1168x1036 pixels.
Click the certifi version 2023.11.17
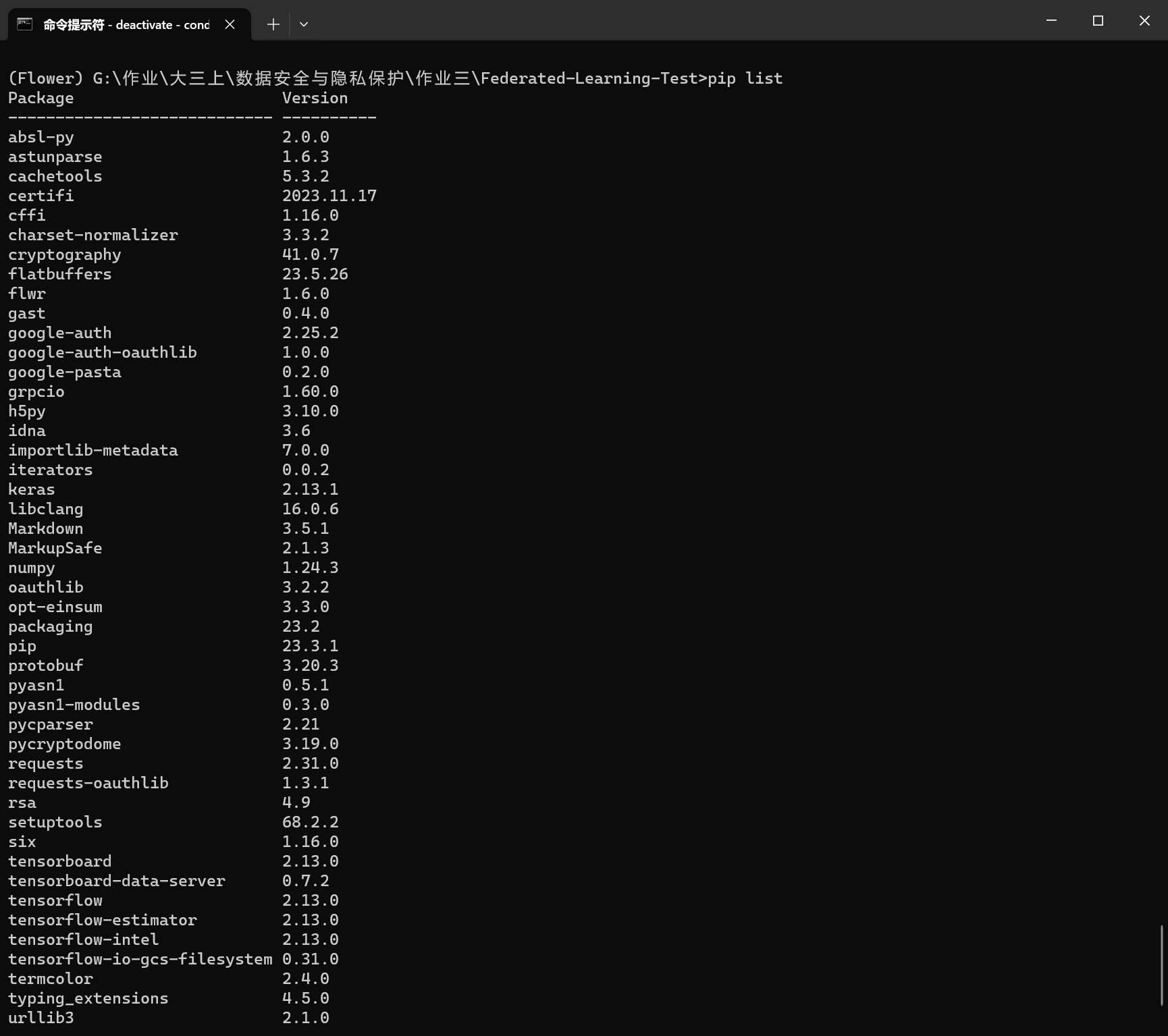[x=329, y=196]
